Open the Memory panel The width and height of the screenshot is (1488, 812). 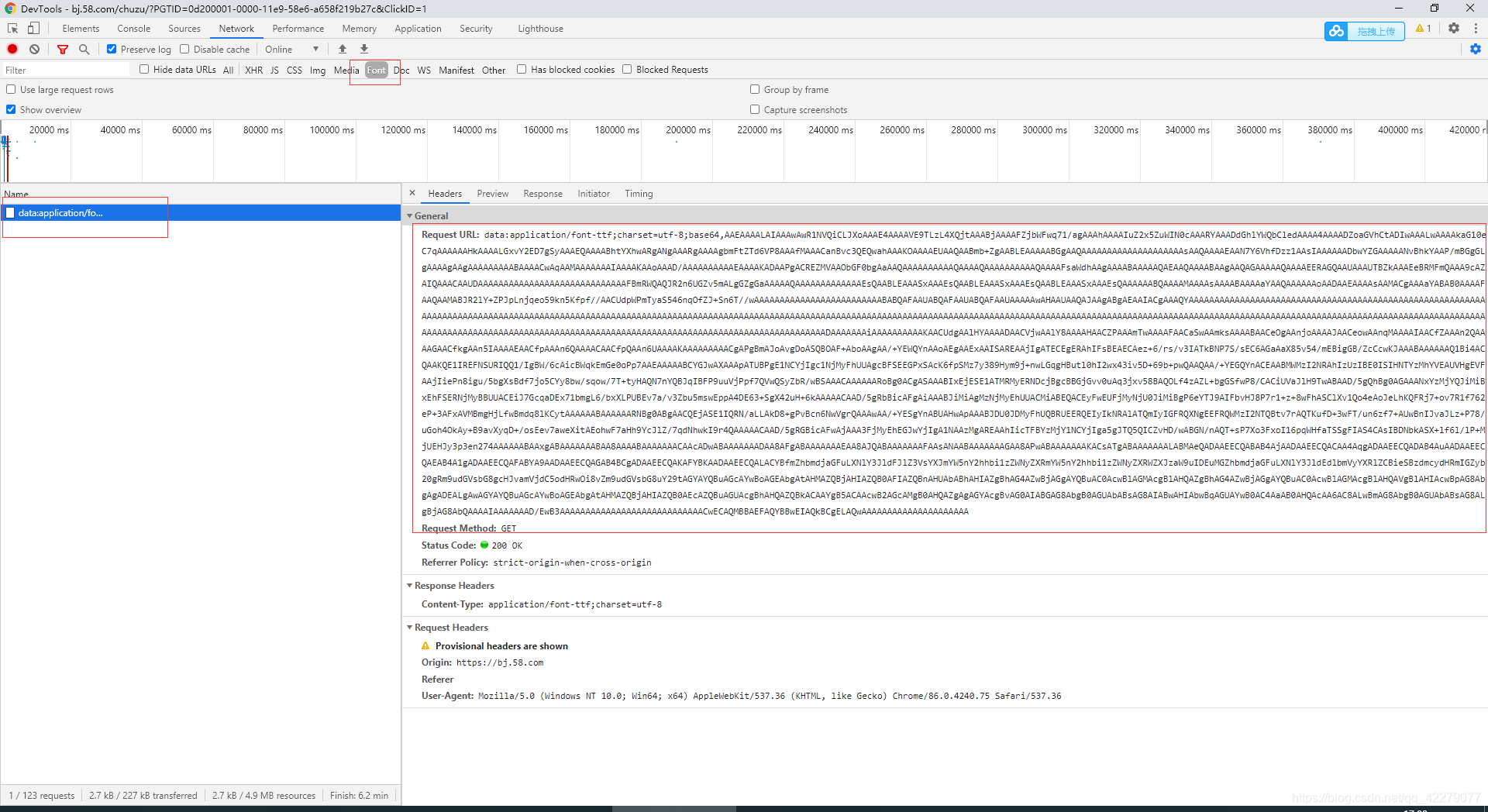point(360,29)
